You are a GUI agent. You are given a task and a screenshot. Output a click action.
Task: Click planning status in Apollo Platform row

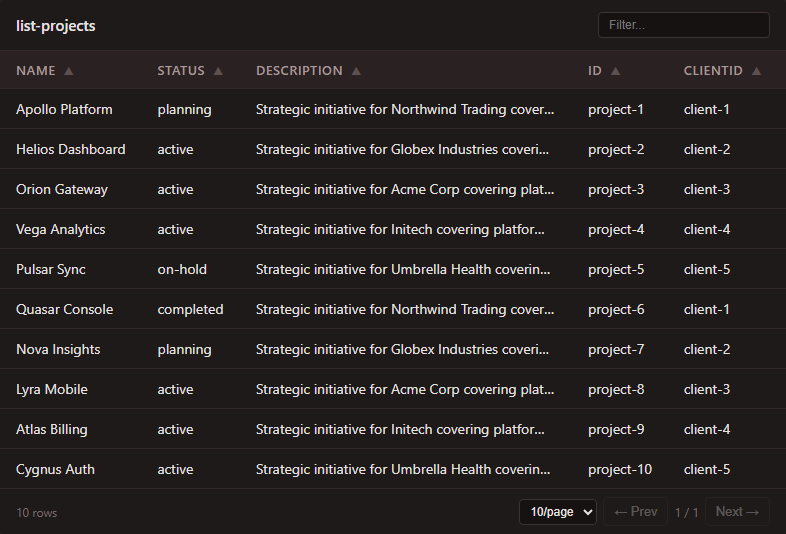184,110
